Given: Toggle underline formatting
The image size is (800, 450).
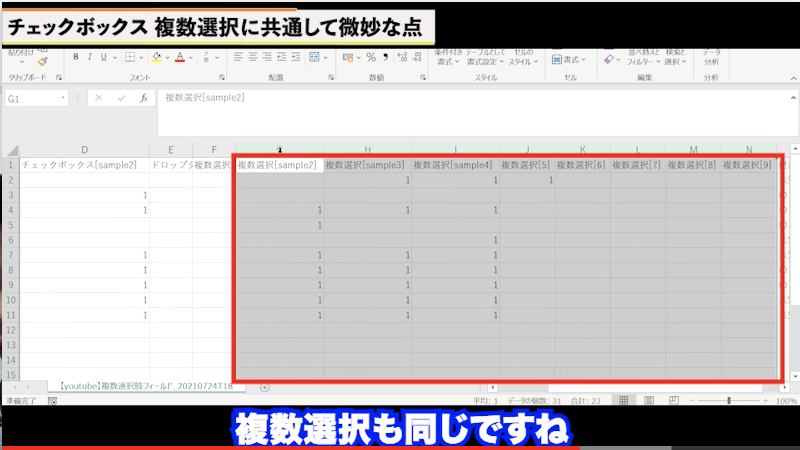Looking at the screenshot, I should point(103,57).
